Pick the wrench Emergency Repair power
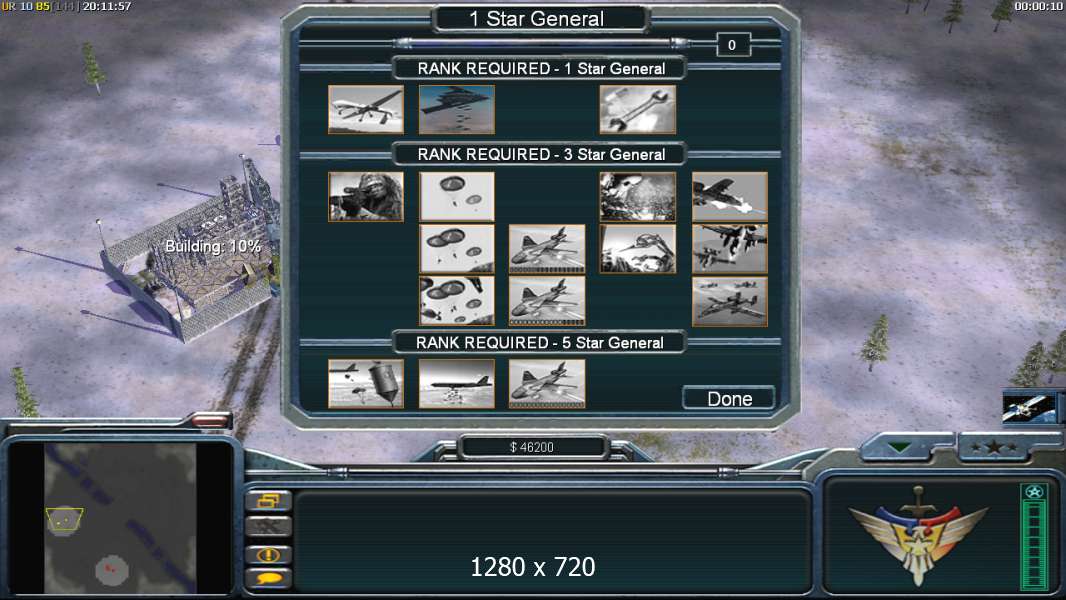This screenshot has width=1066, height=600. click(x=638, y=109)
